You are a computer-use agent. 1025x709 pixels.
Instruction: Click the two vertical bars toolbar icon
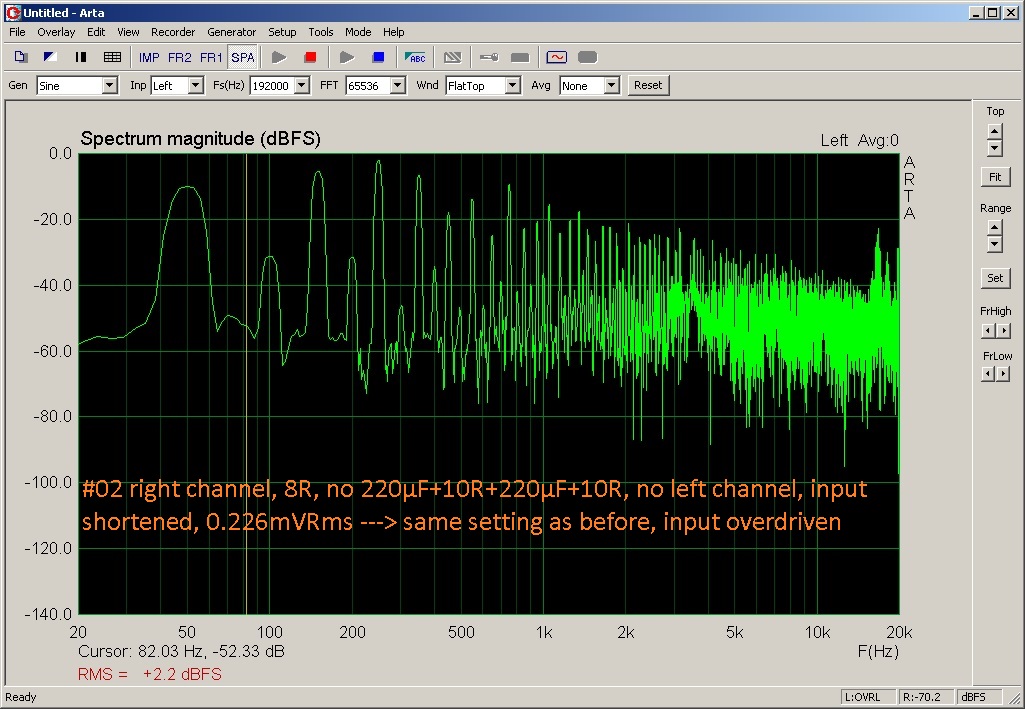81,58
